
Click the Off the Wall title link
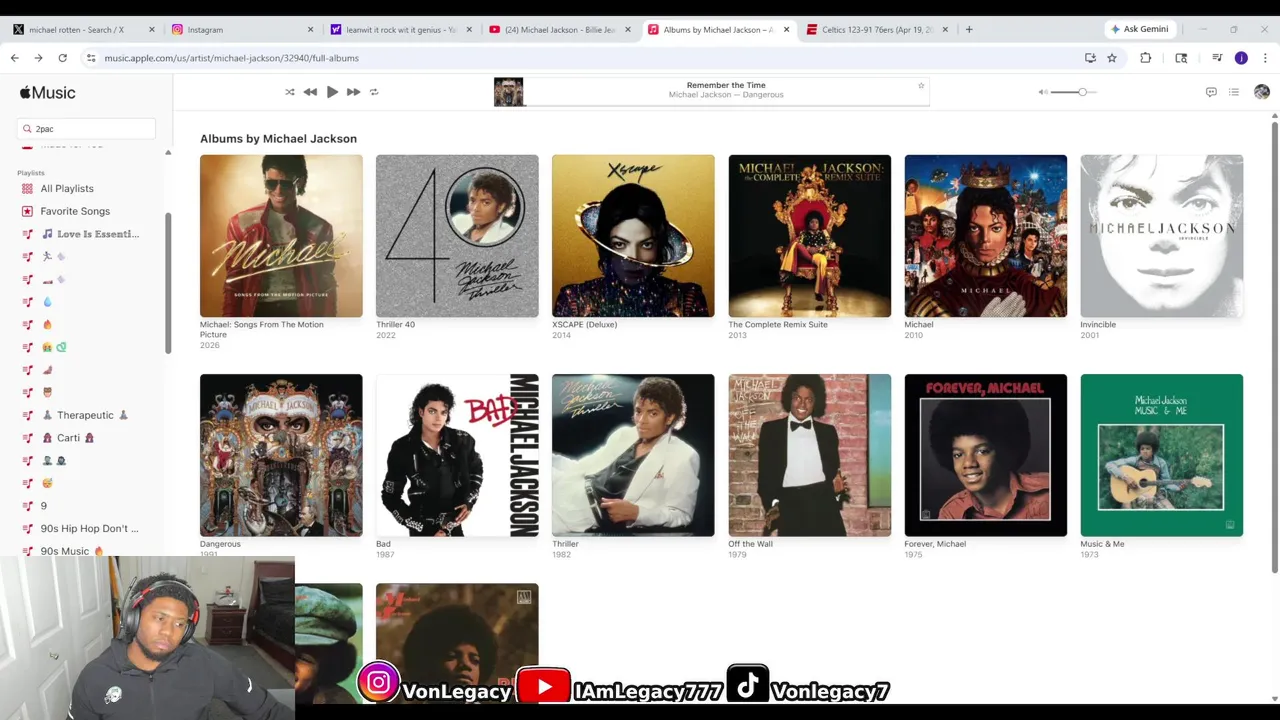[750, 544]
